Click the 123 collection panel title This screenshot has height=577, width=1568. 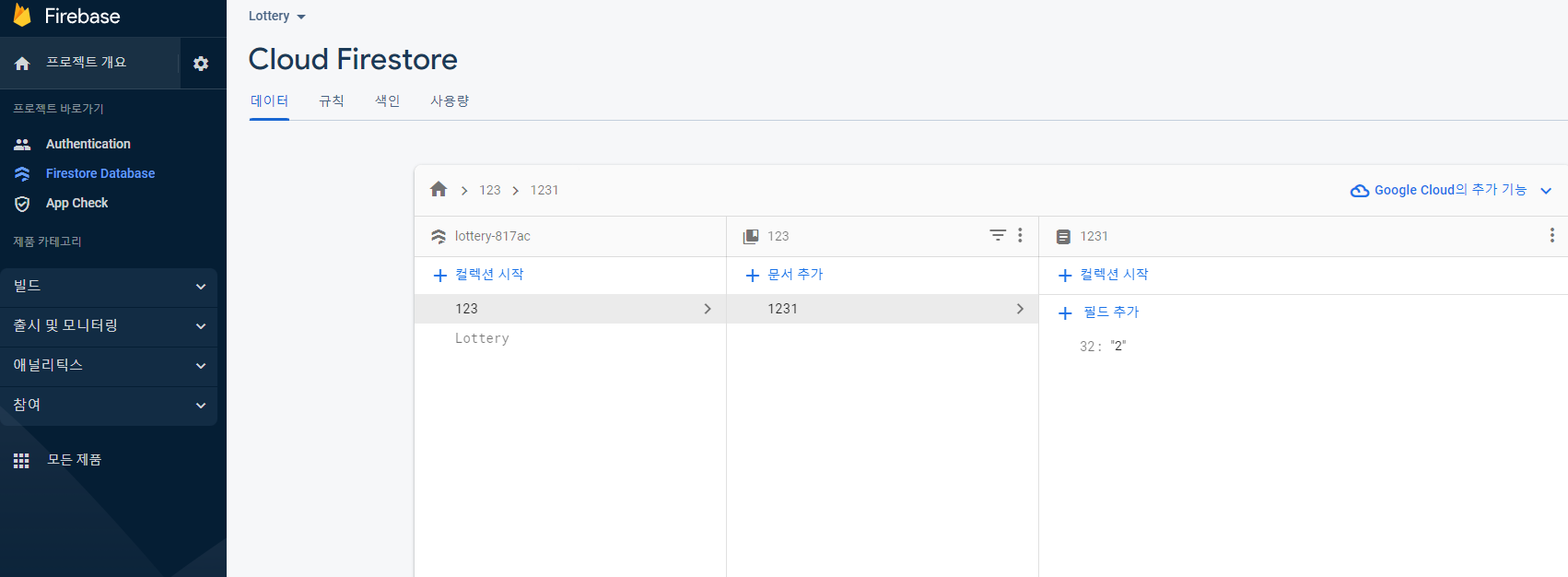(778, 237)
